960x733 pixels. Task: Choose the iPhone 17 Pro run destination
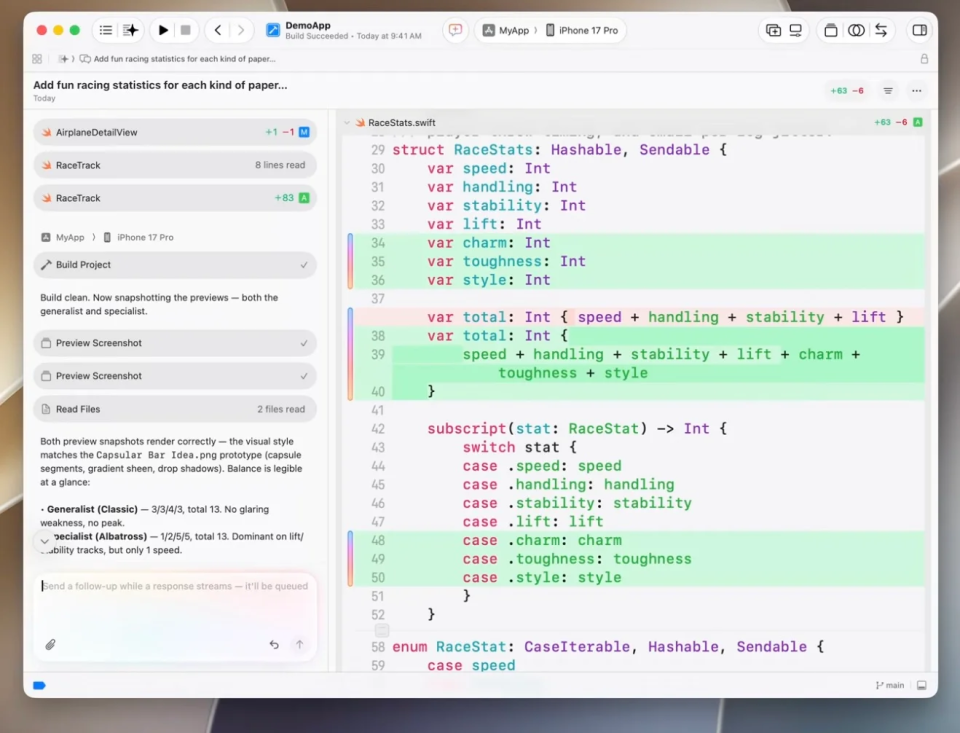582,30
